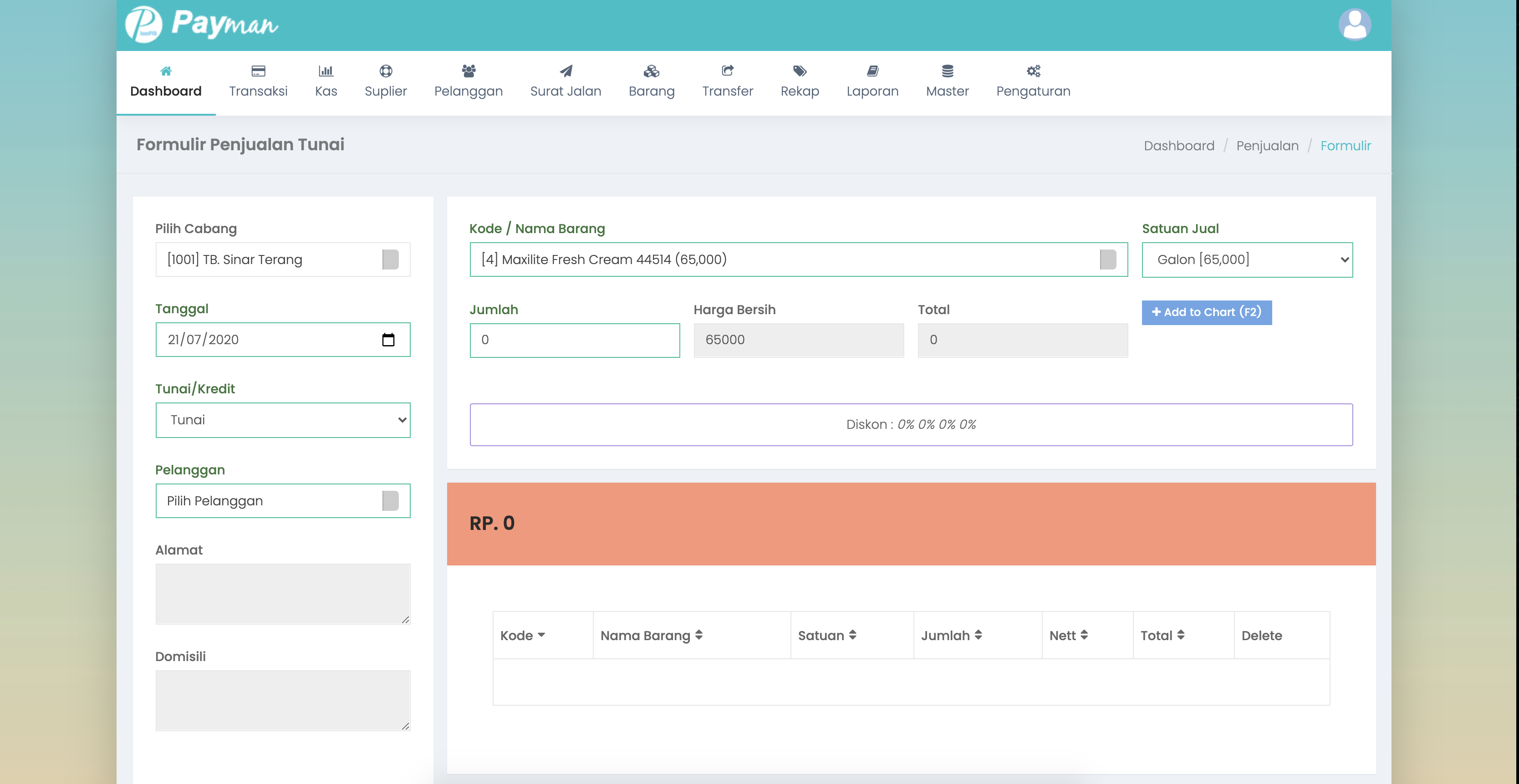Sort table by Nama Barang column
1519x784 pixels.
point(651,636)
